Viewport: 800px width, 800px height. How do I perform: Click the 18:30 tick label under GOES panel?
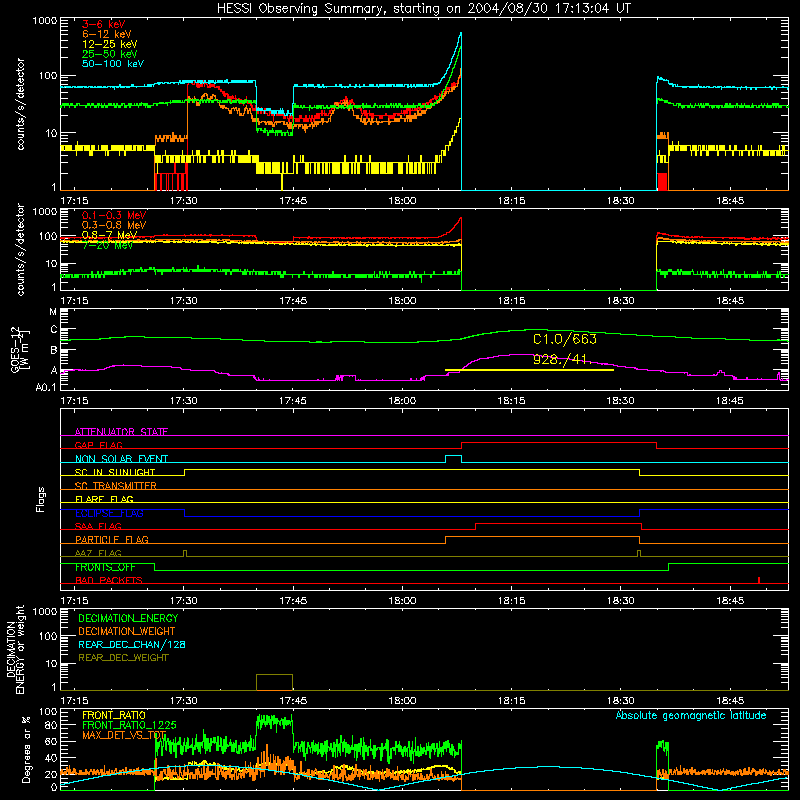tap(620, 401)
